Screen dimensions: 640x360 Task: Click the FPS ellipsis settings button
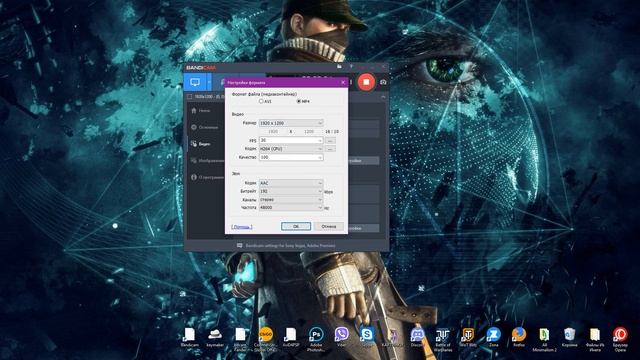tap(330, 140)
